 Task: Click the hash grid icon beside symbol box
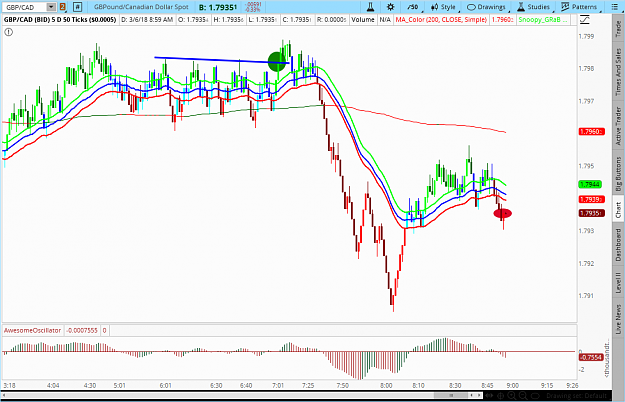(x=77, y=7)
